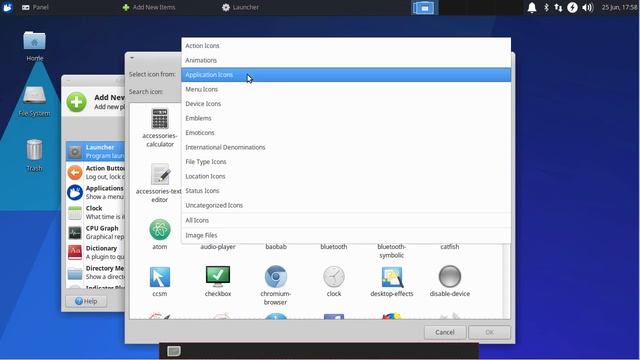Choose Menu Icons from the list

tap(346, 89)
